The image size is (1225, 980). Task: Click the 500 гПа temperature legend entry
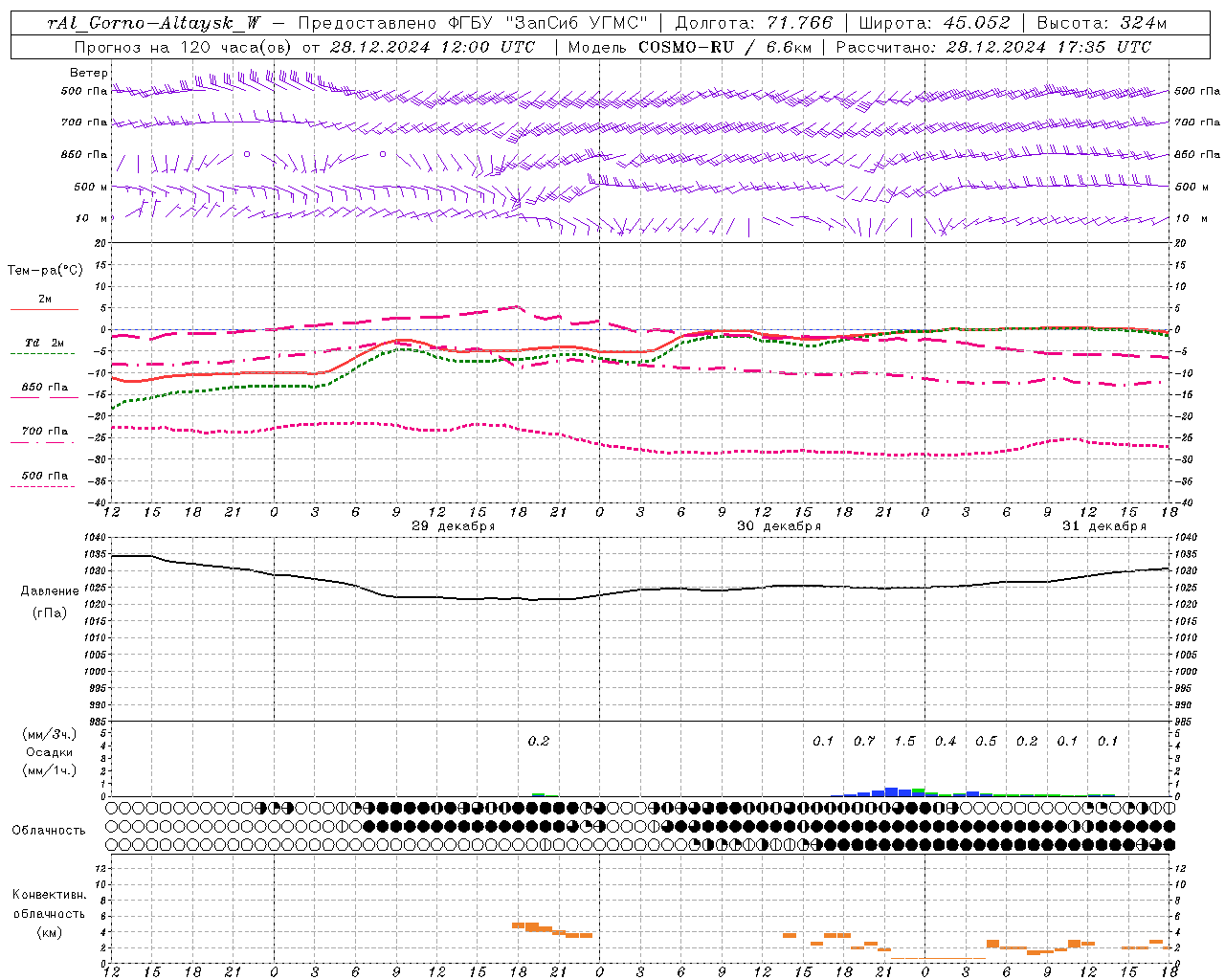(x=45, y=476)
